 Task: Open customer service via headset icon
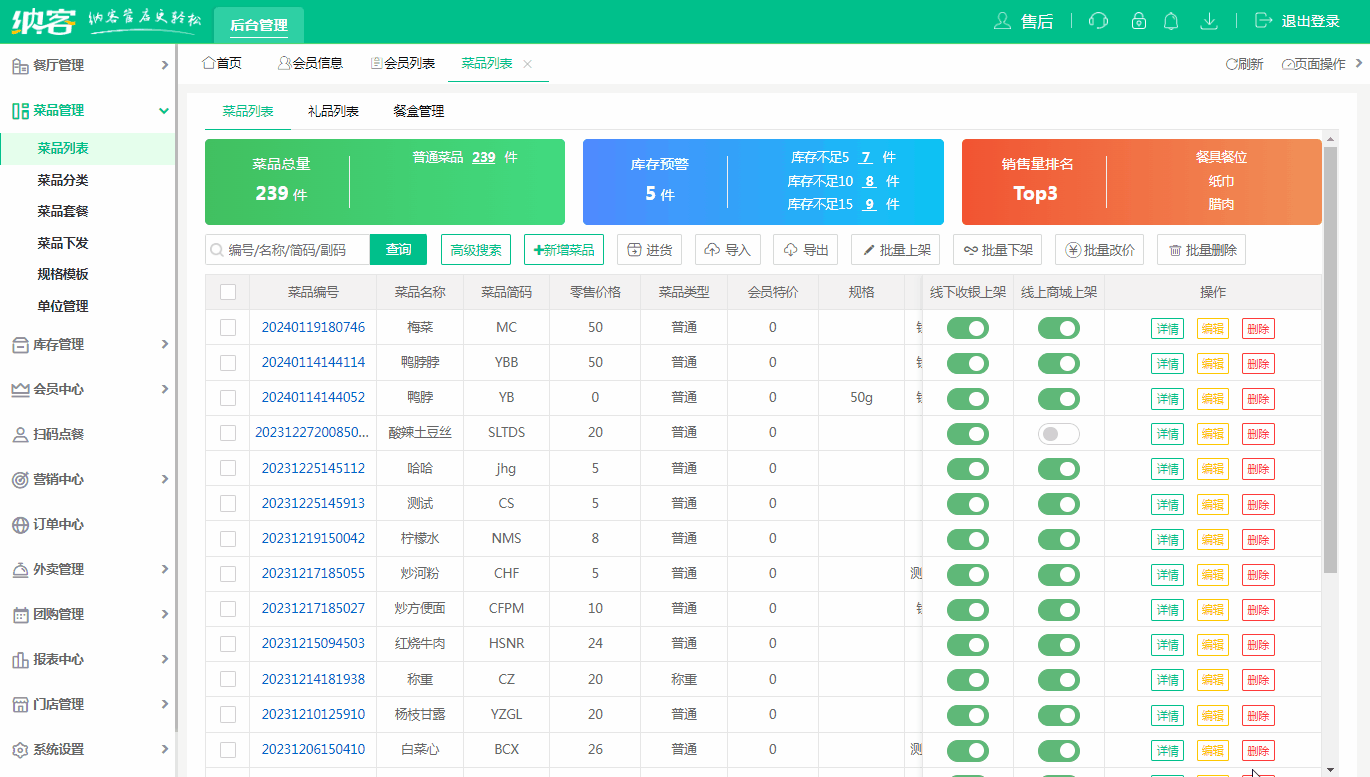tap(1098, 20)
